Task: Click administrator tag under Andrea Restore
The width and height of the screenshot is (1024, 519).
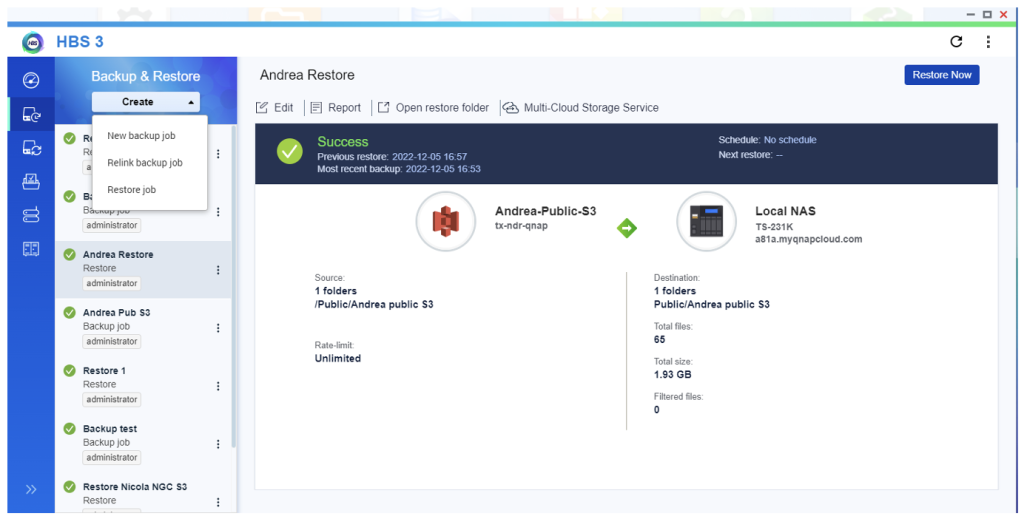Action: click(x=112, y=283)
